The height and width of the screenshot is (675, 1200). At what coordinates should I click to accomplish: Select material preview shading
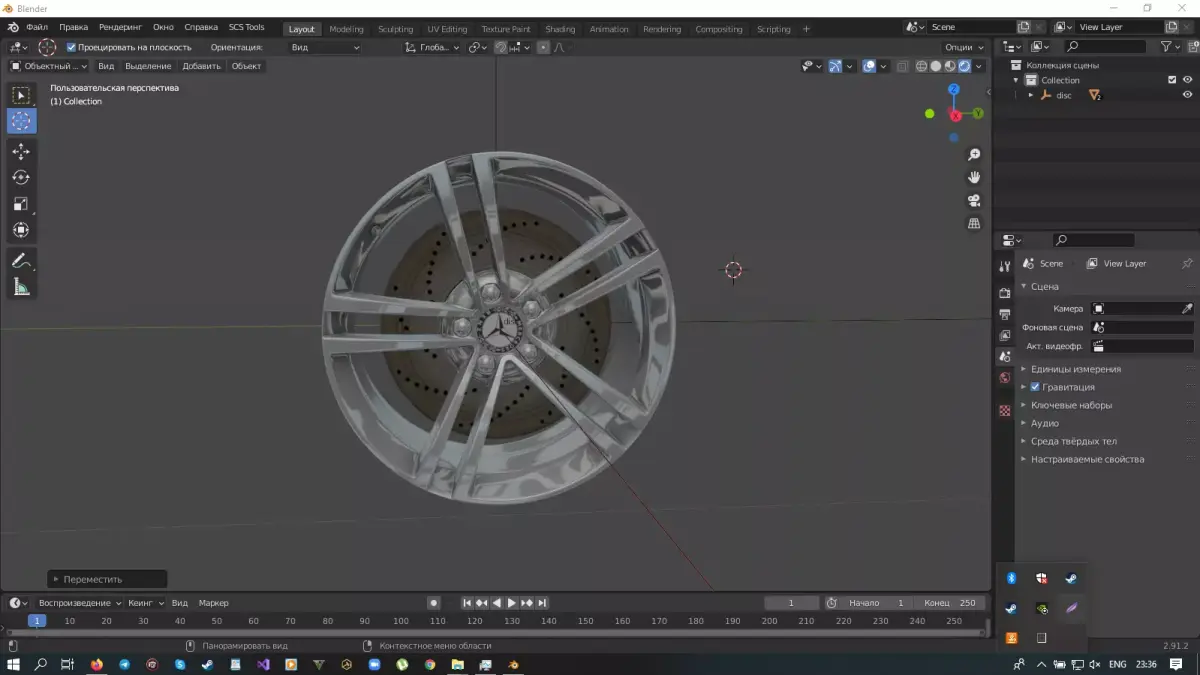[x=950, y=66]
